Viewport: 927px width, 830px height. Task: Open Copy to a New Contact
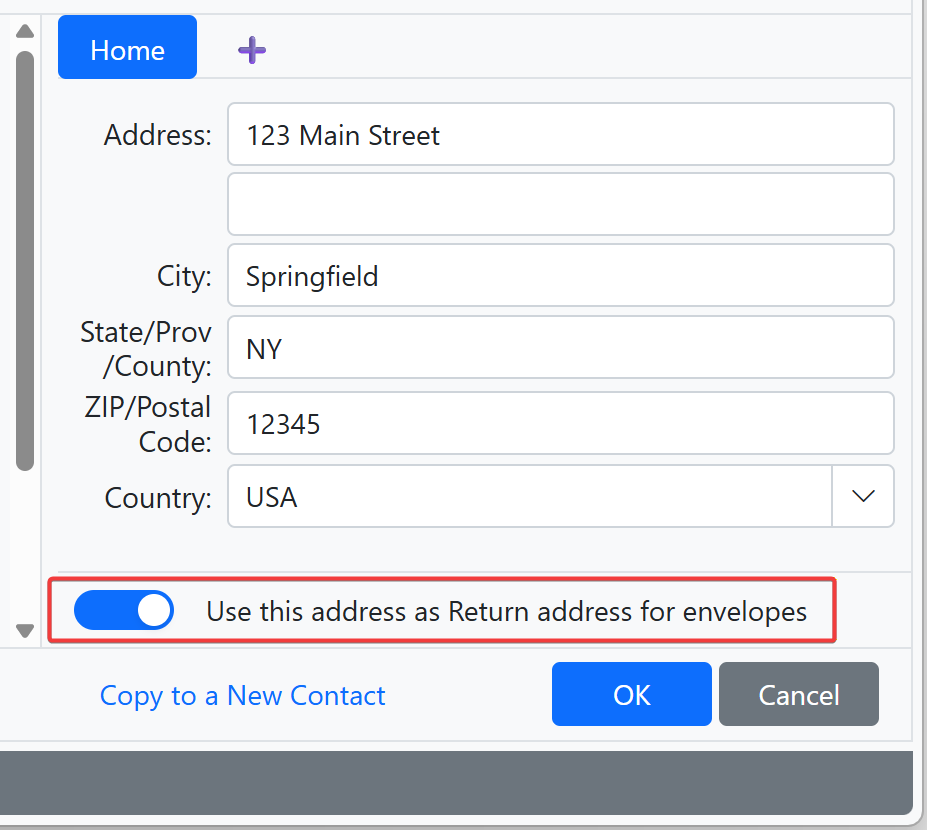(242, 696)
